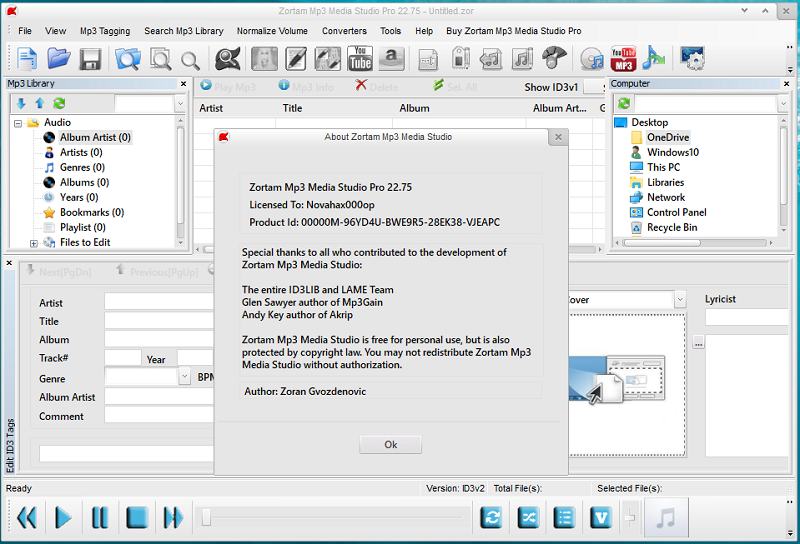Click in the Artist input field
Viewport: 800px width, 544px height.
(x=159, y=301)
